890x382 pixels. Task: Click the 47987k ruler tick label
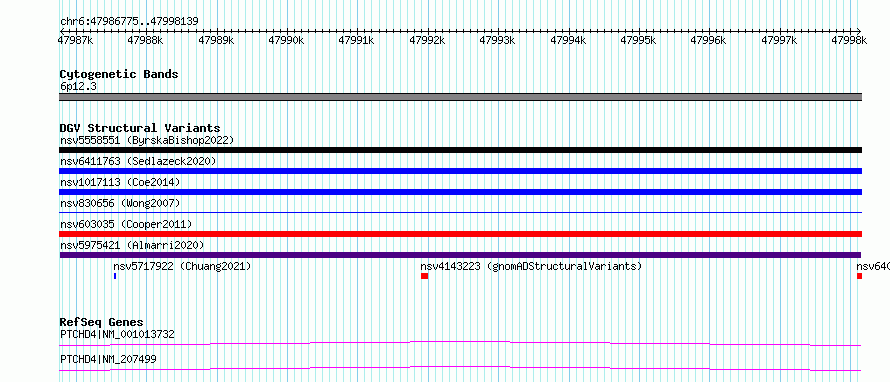[x=76, y=40]
